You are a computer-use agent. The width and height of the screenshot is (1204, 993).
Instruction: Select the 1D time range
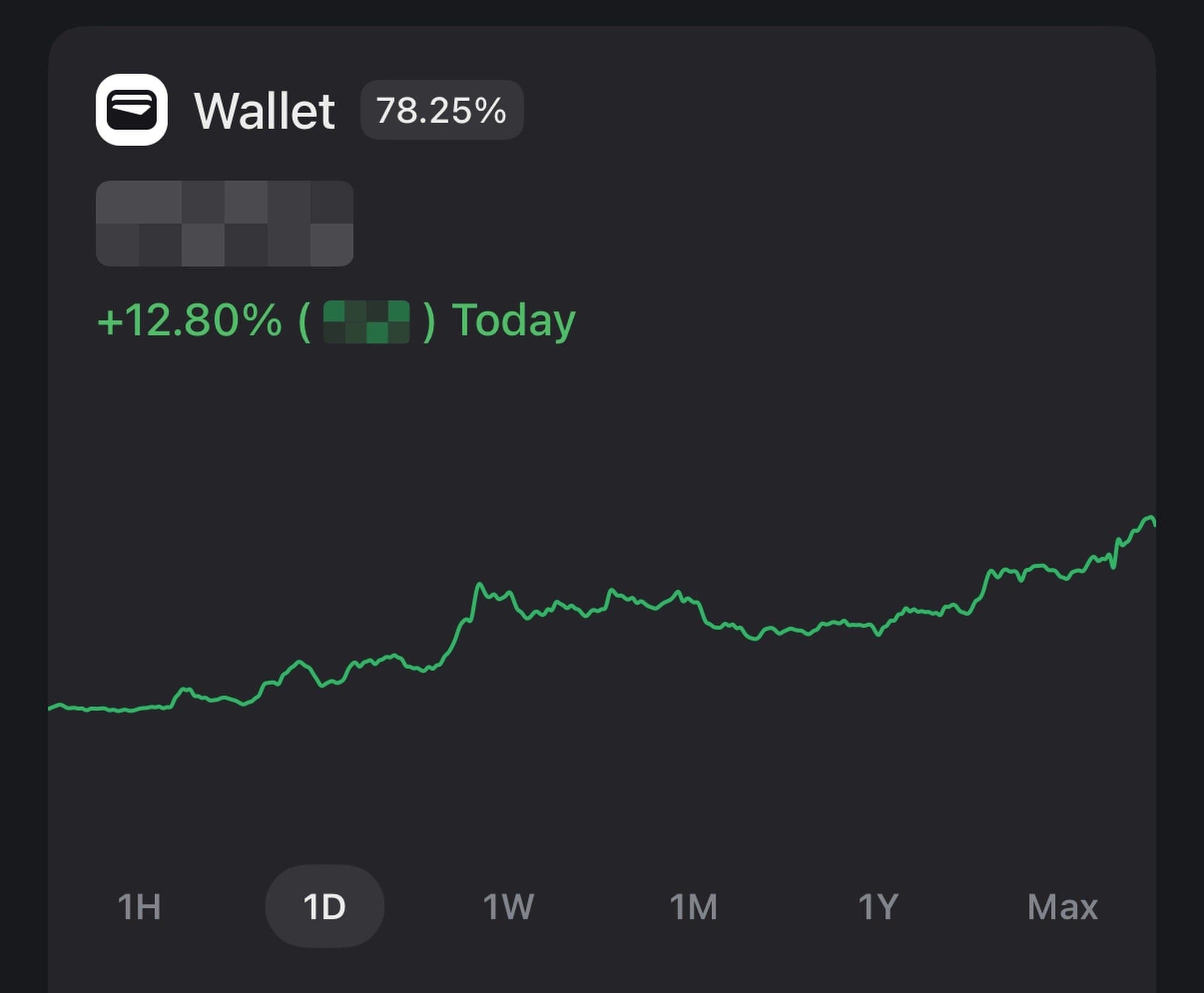click(324, 906)
